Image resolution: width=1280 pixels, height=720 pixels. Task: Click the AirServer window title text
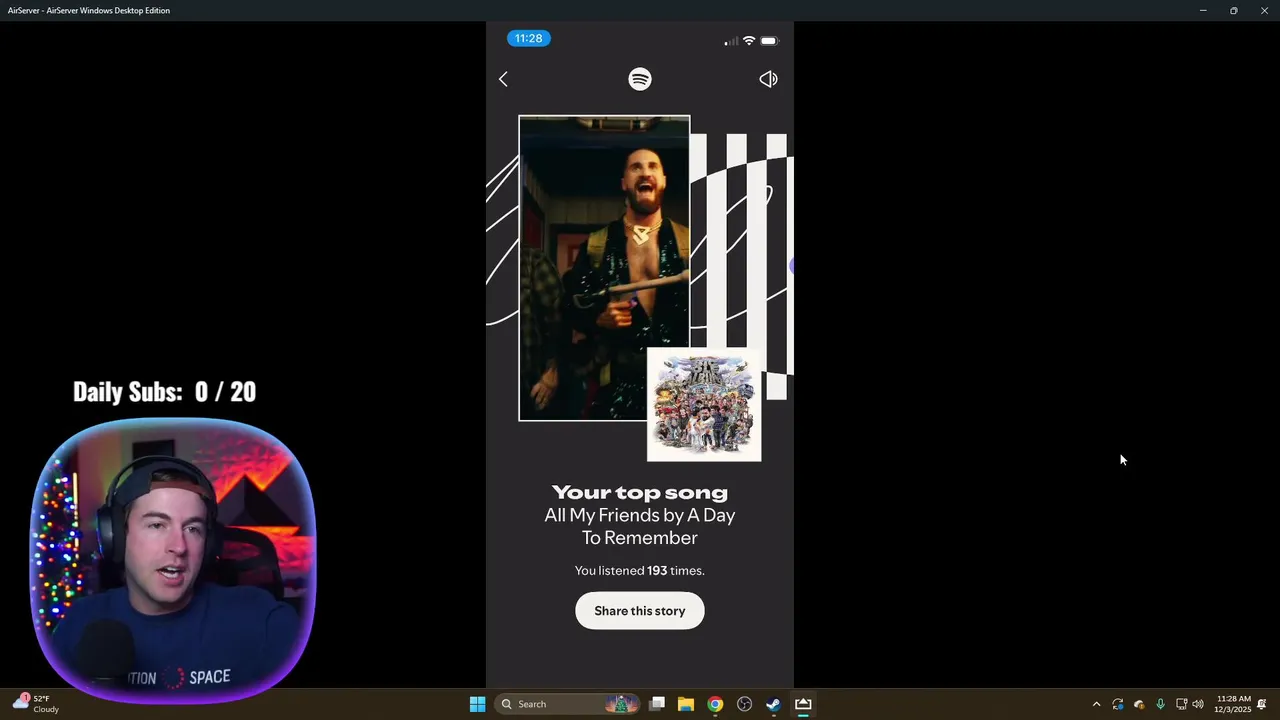pos(89,10)
